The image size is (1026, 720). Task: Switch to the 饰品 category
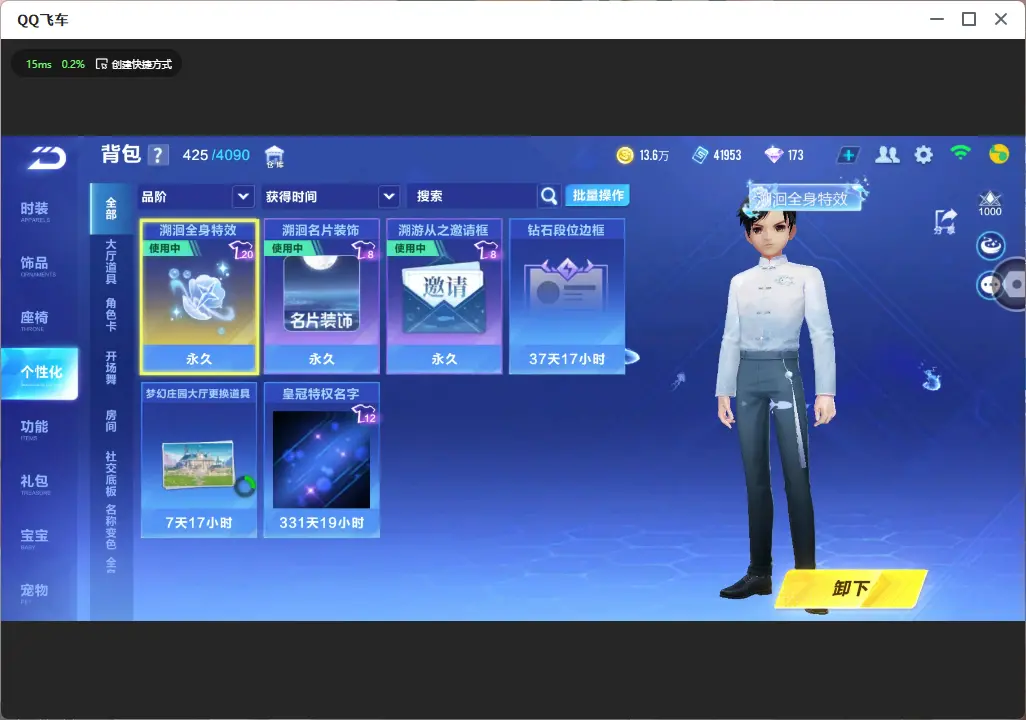pyautogui.click(x=35, y=264)
